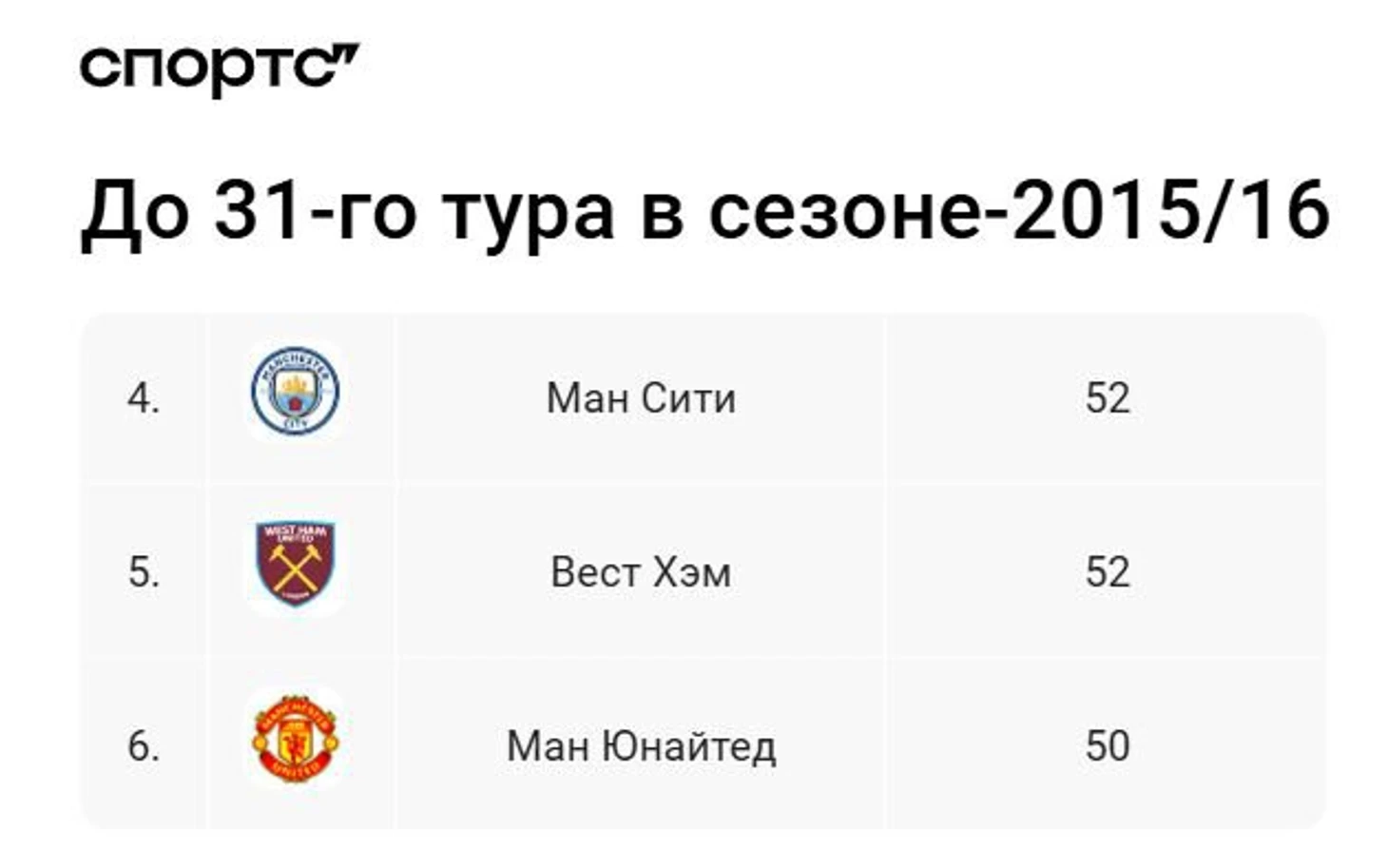Click Man City's 52 points value
Viewport: 1388px width, 868px height.
pos(1108,398)
